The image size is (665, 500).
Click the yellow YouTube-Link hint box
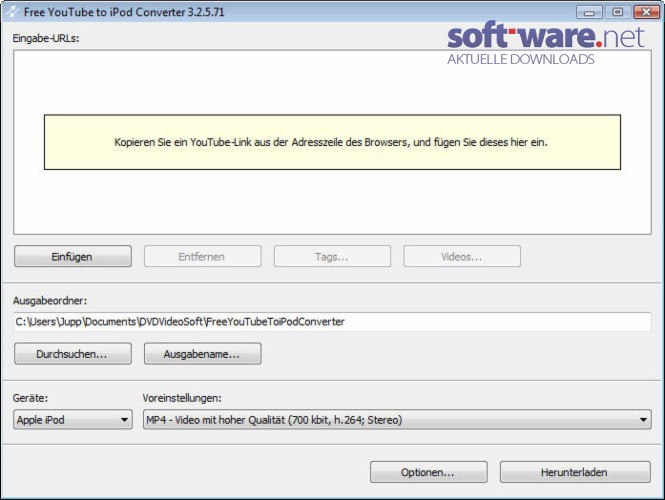[332, 142]
